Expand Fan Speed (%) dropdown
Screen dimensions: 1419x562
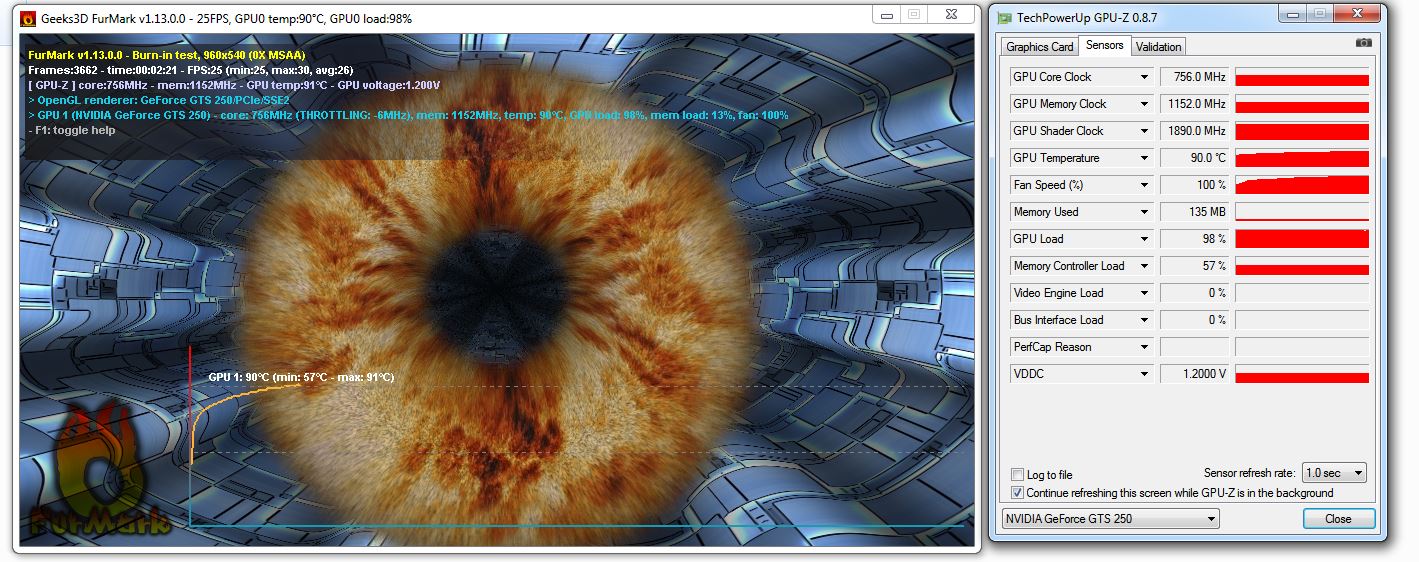point(1145,185)
